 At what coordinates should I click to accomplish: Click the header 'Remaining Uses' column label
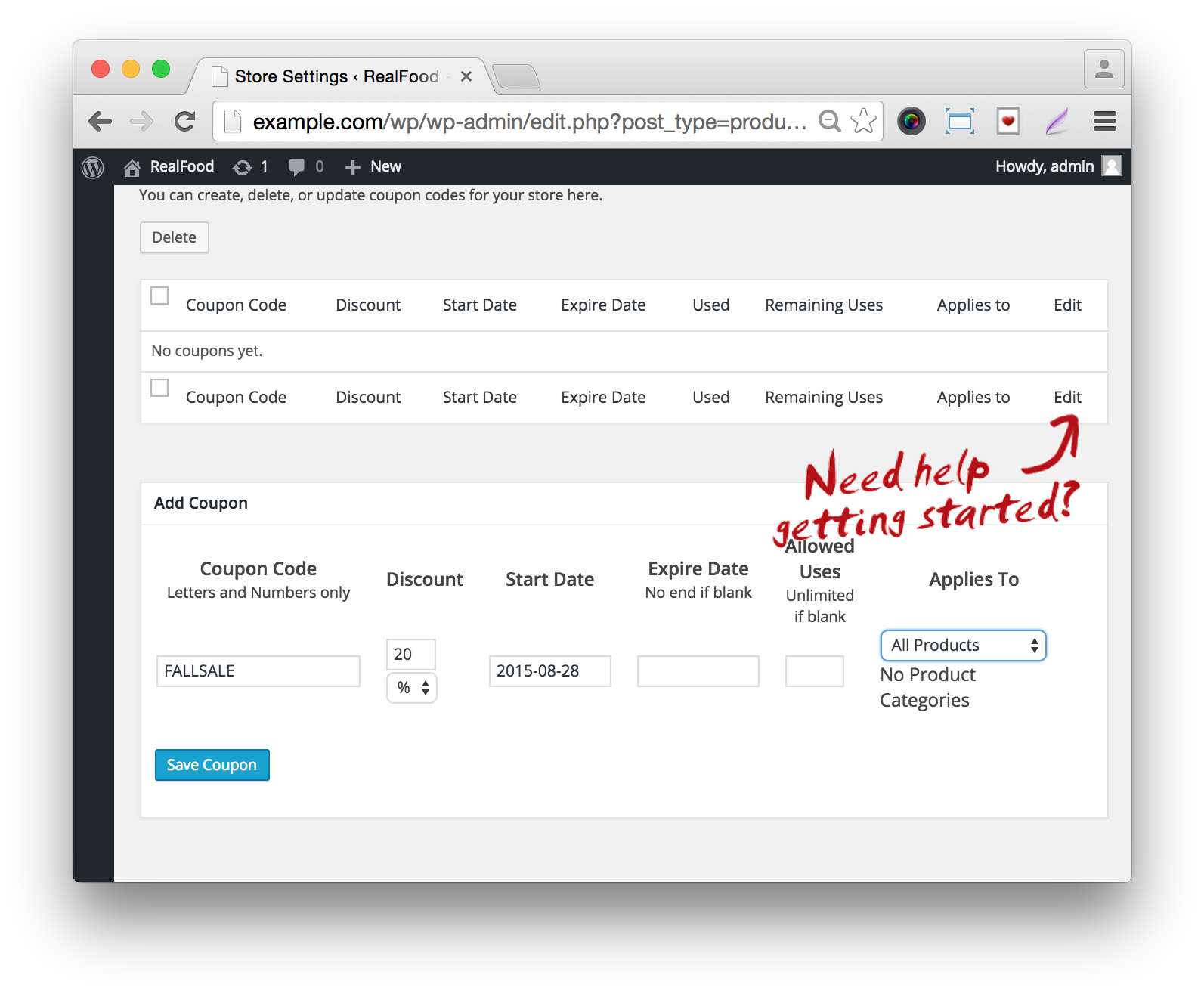[825, 305]
